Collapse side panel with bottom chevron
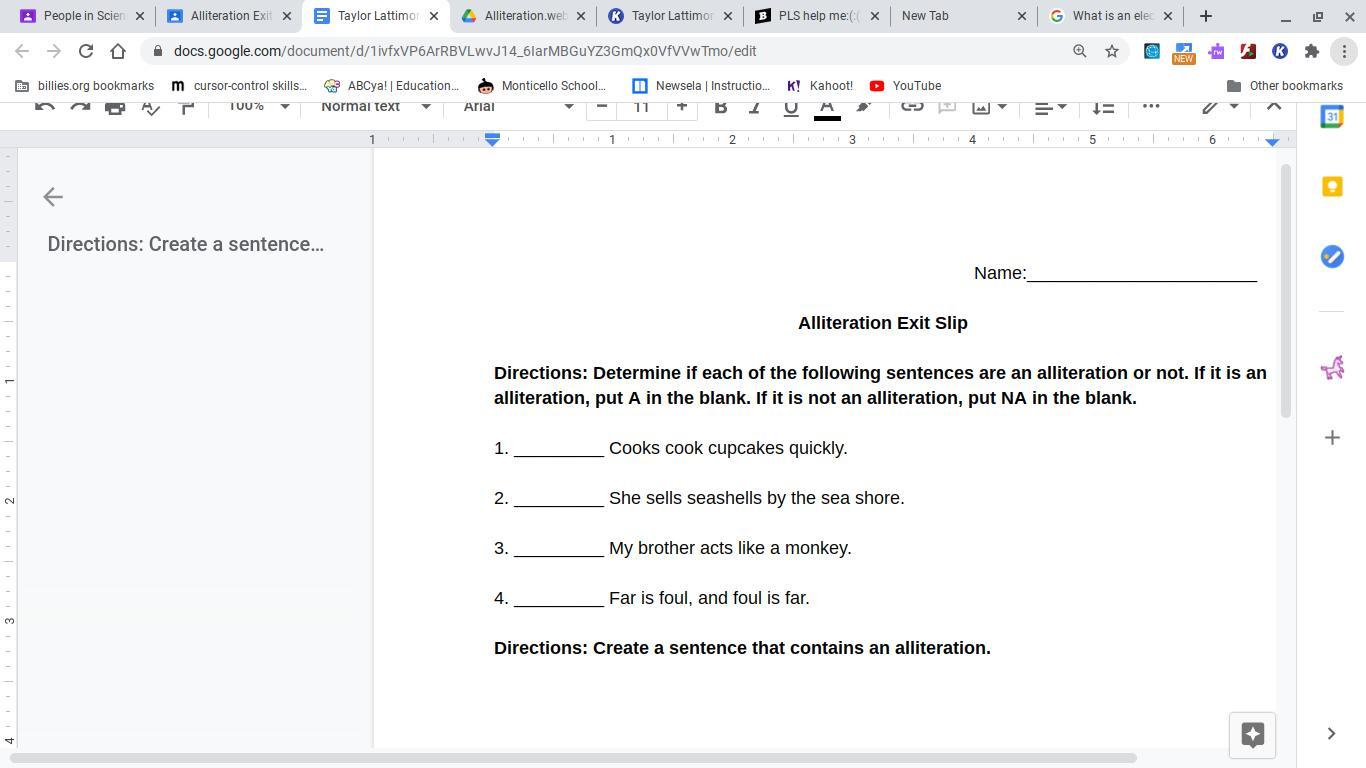The height and width of the screenshot is (768, 1366). pyautogui.click(x=1331, y=734)
